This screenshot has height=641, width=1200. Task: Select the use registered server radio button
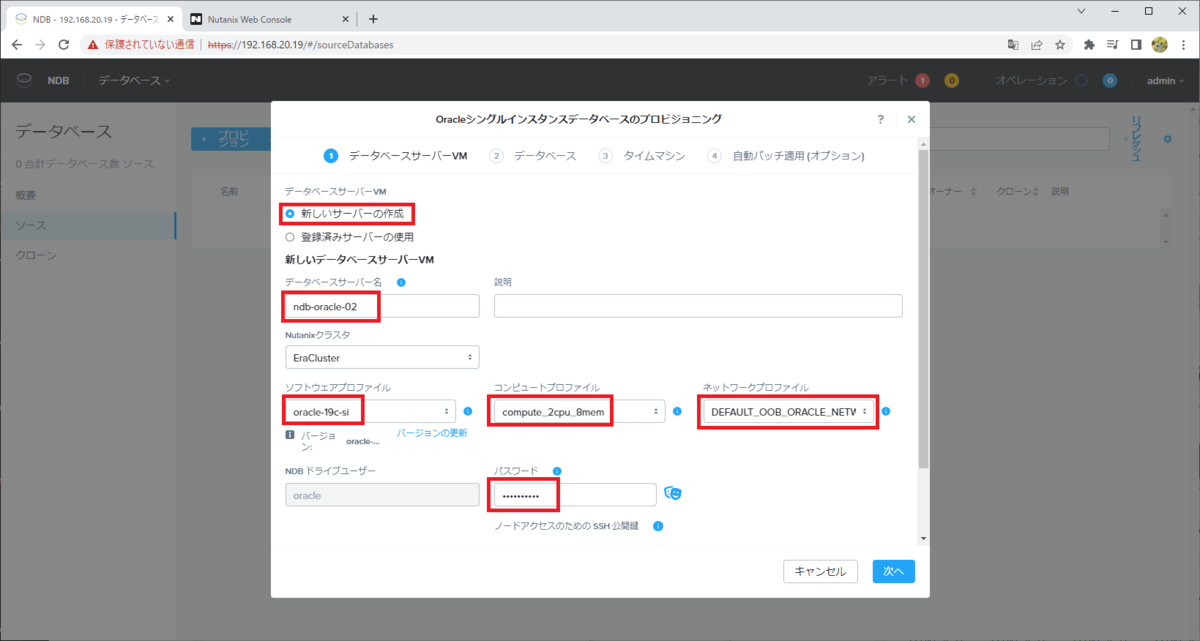click(290, 237)
